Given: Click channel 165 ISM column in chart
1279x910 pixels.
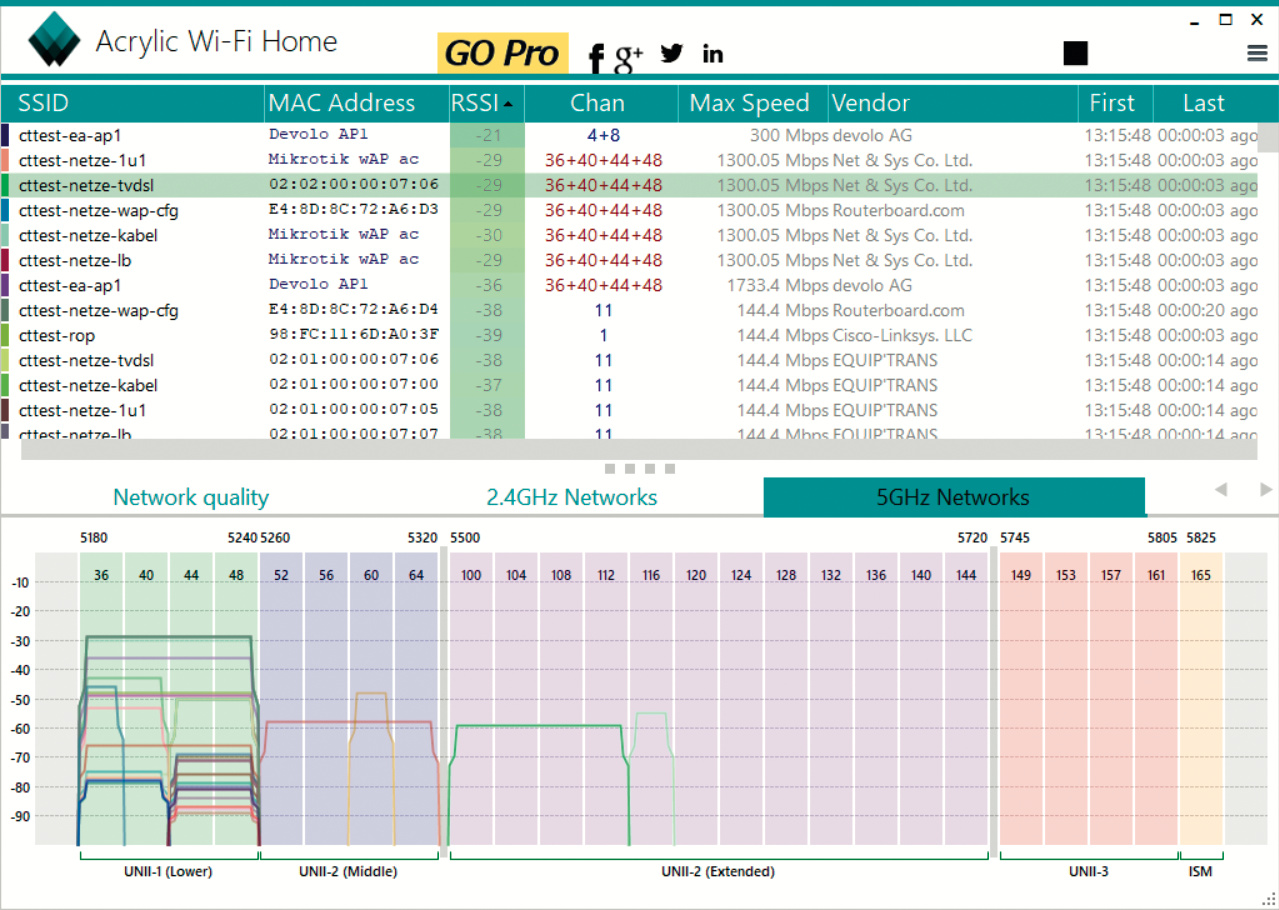Looking at the screenshot, I should (1201, 700).
